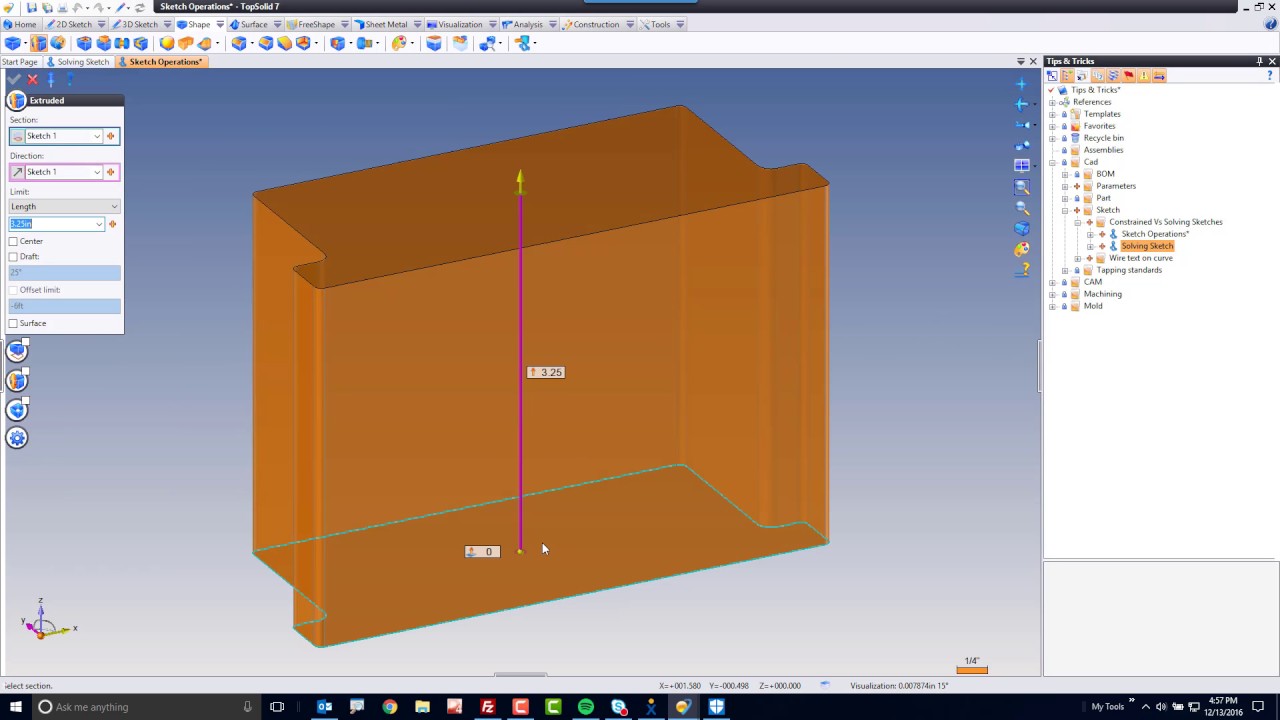Switch to the Solving Sketch document tab

pyautogui.click(x=78, y=62)
